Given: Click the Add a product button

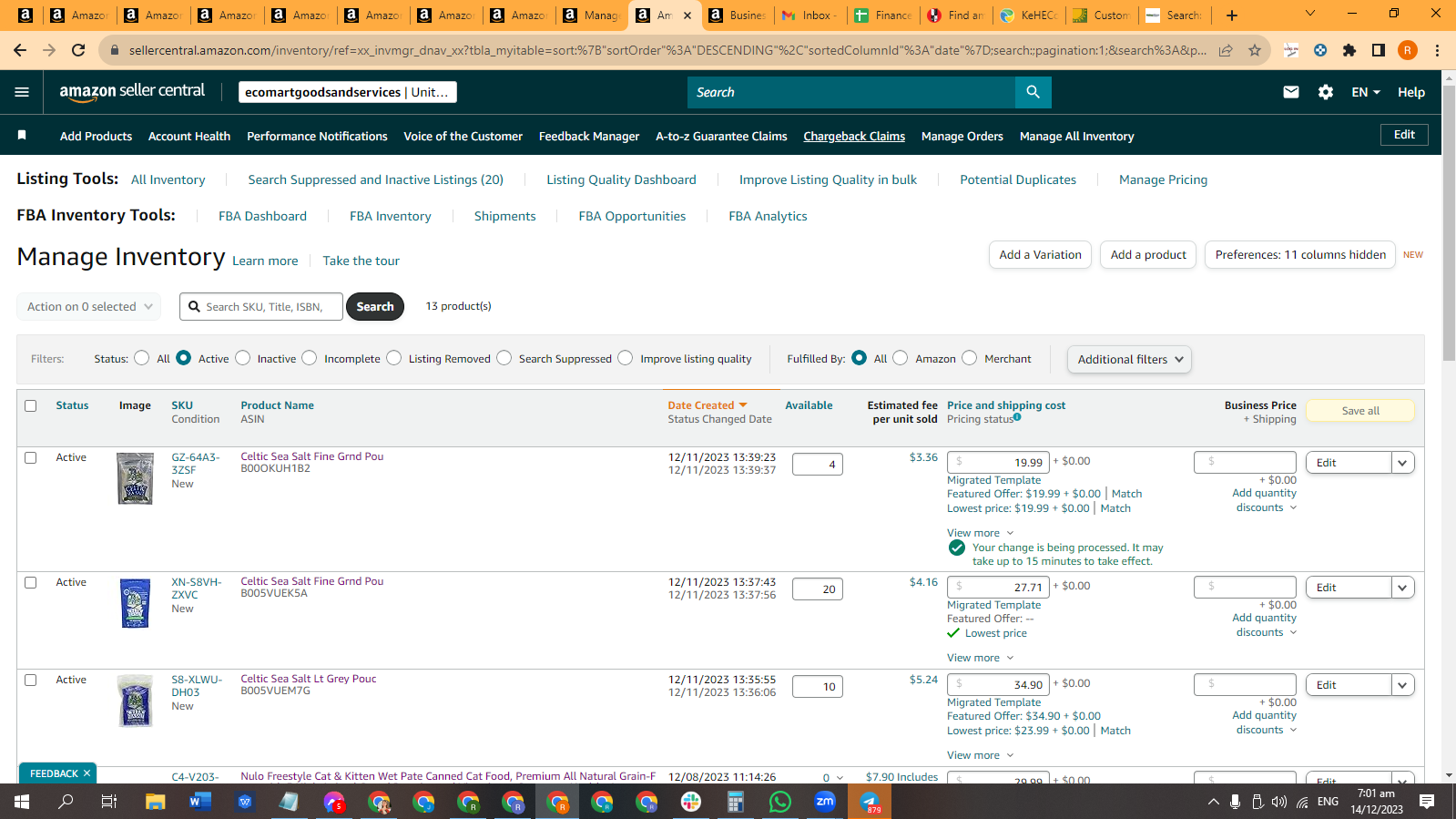Looking at the screenshot, I should [1148, 255].
